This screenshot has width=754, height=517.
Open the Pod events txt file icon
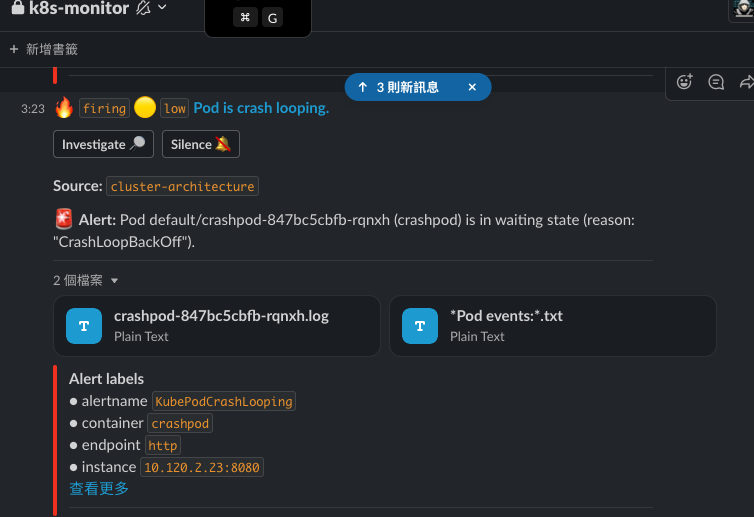click(x=420, y=326)
